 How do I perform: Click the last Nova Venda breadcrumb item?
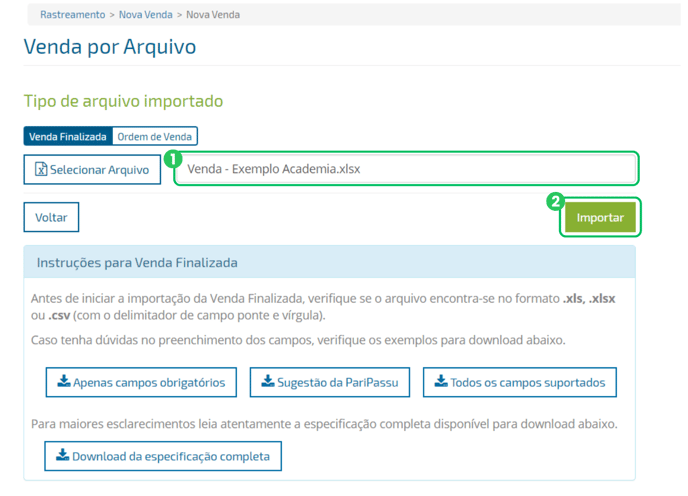click(212, 15)
